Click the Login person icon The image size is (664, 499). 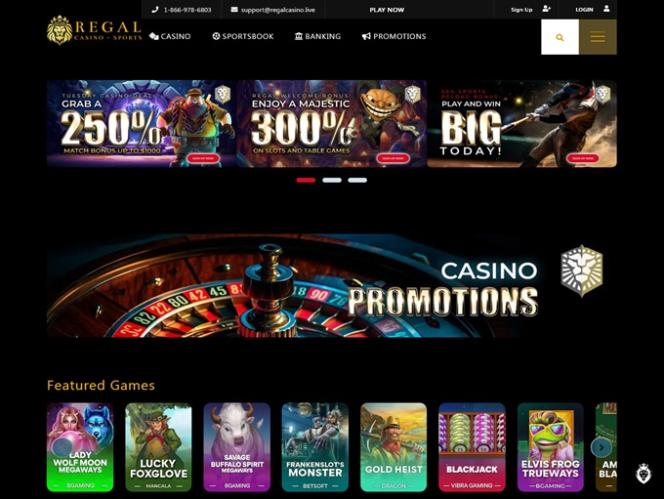click(606, 9)
